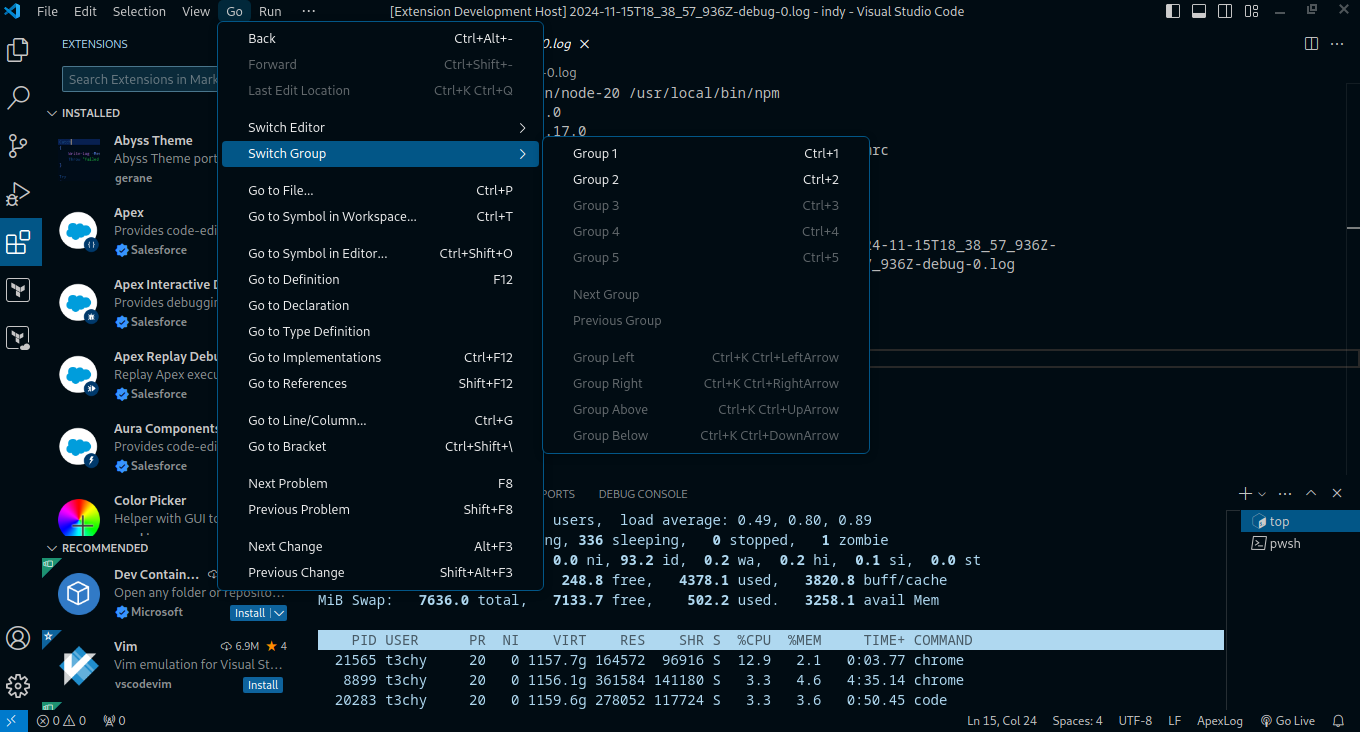Open the terminal launch profile dropdown arrow

tap(1262, 493)
